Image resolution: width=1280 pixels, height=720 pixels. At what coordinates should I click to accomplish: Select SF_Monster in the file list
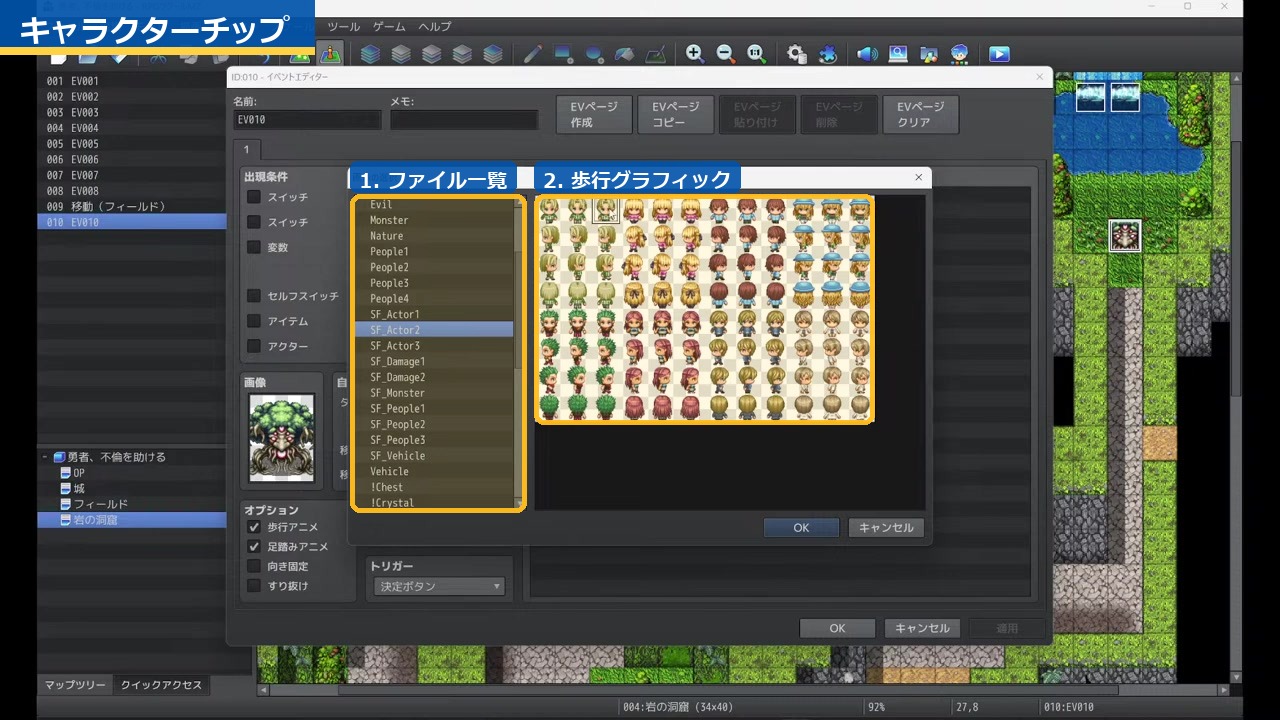[x=434, y=393]
